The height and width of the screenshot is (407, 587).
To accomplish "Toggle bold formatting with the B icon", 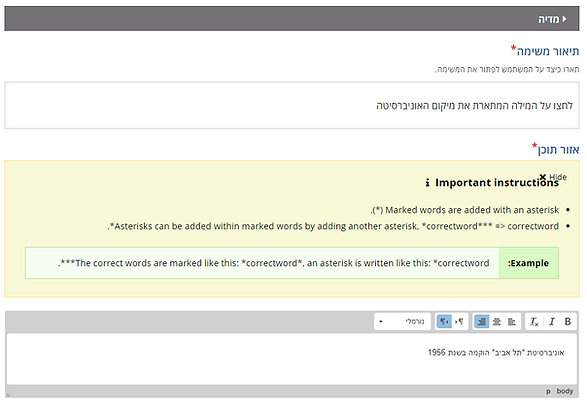I will coord(568,322).
